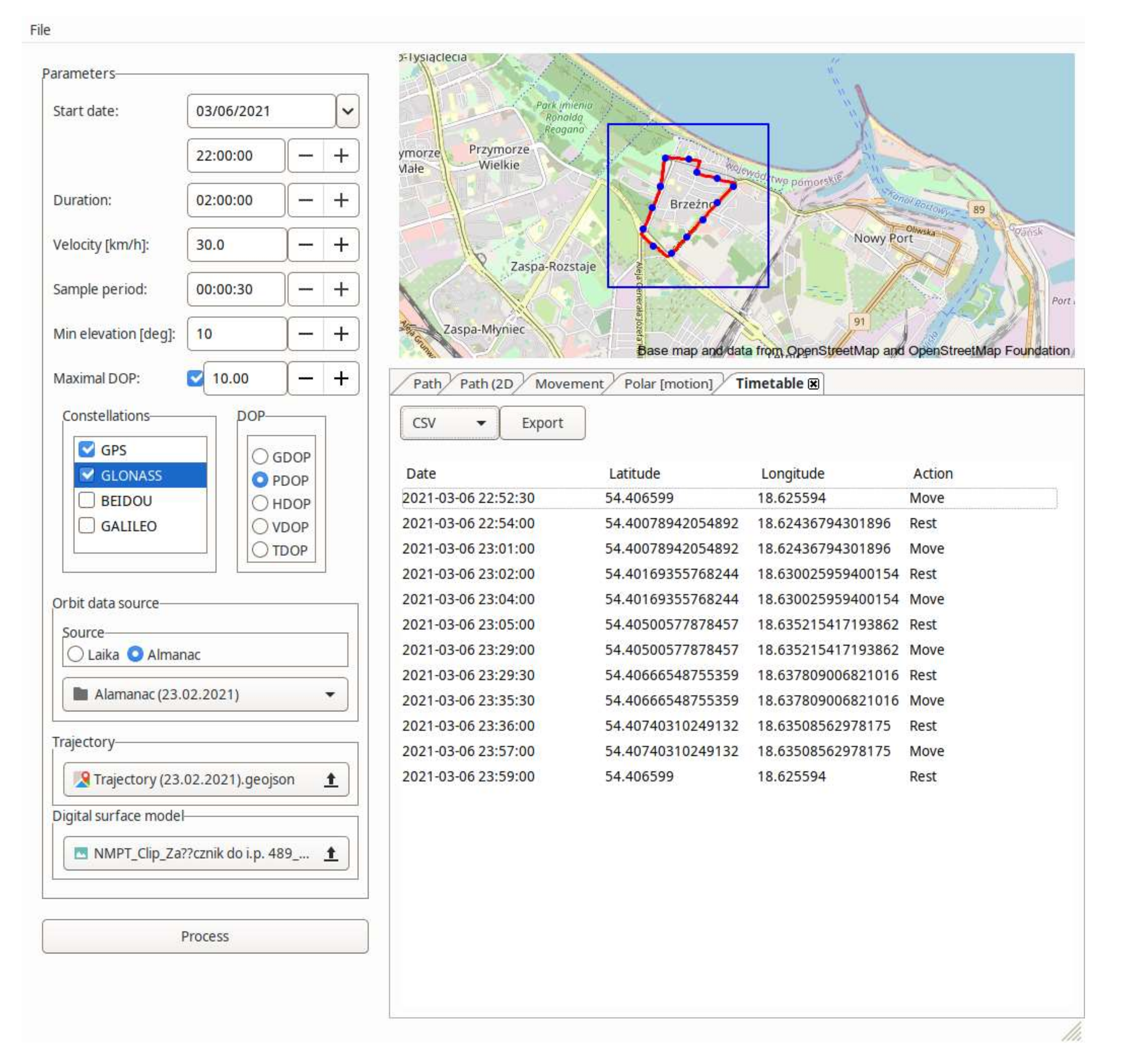The width and height of the screenshot is (1134, 1064).
Task: Close the Timetable tab with its X icon
Action: click(813, 384)
